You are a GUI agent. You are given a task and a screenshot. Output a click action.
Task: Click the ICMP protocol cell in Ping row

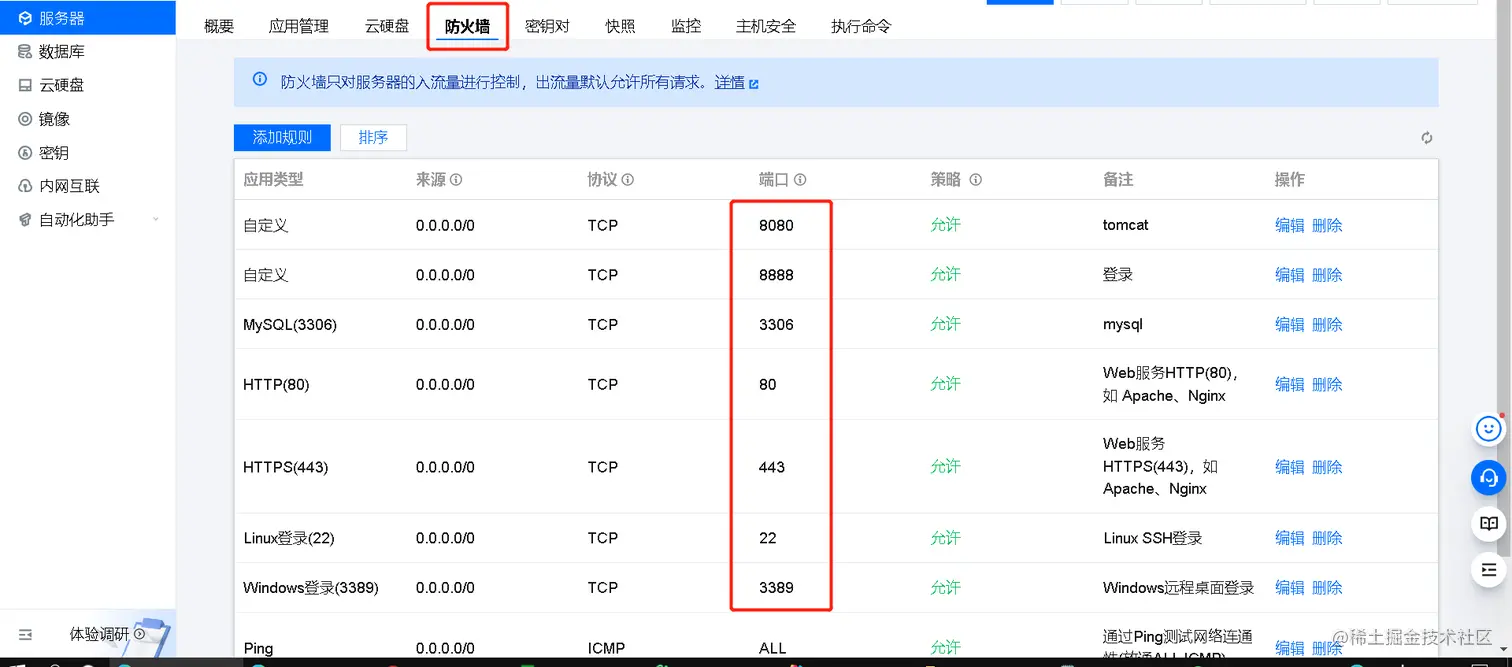click(606, 648)
